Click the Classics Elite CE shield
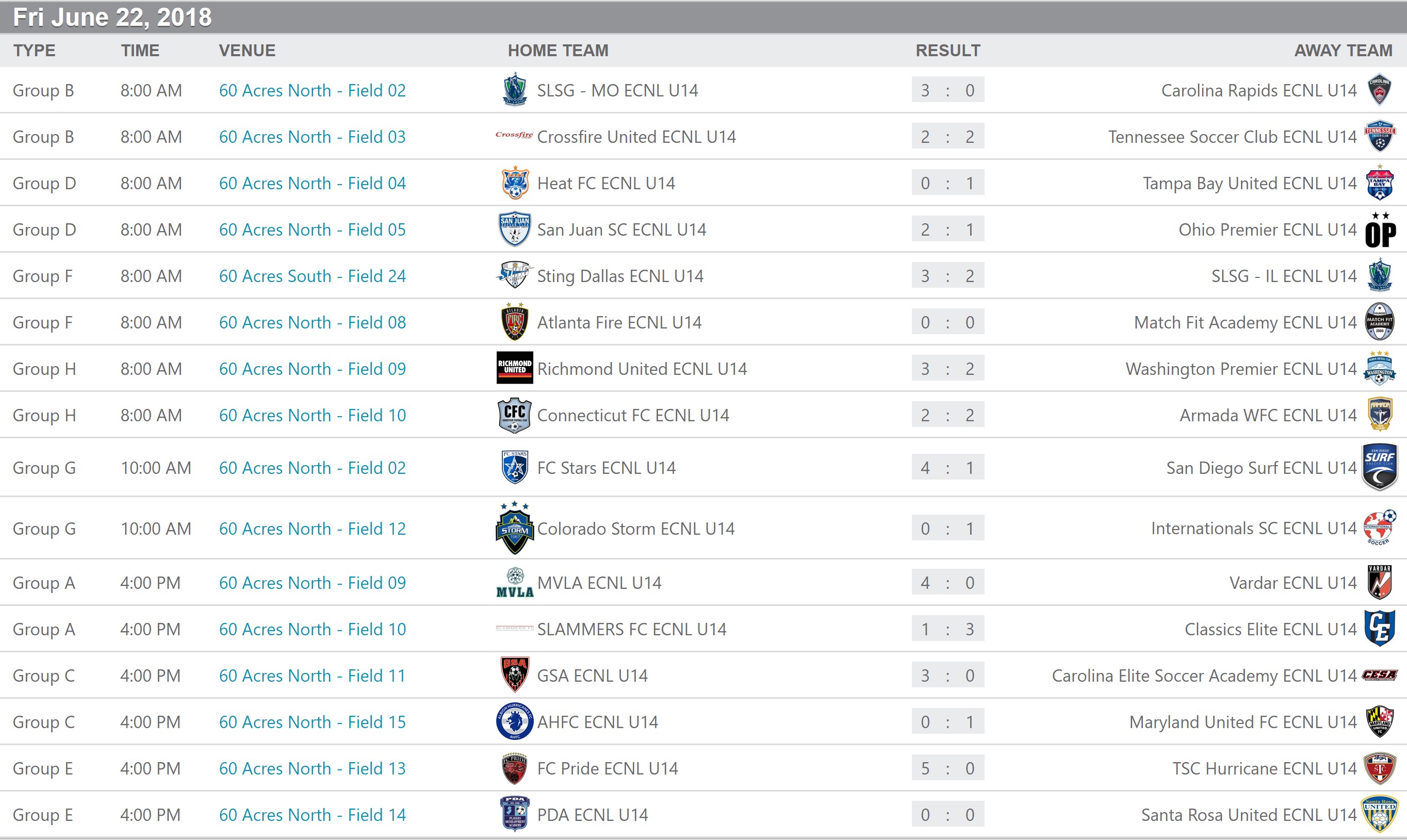Image resolution: width=1407 pixels, height=840 pixels. 1379,628
